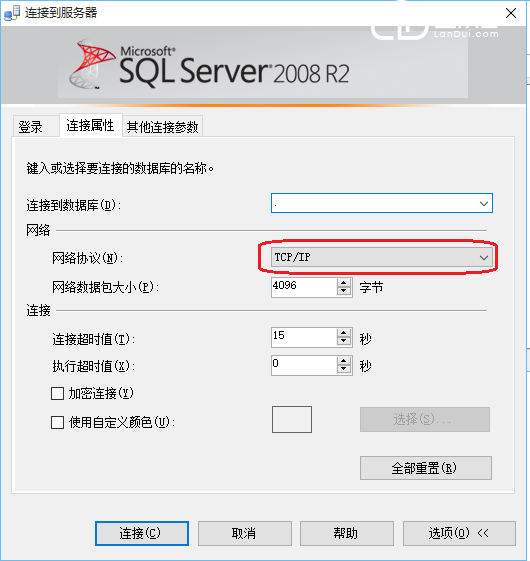Collapse options with 选项 button

click(459, 533)
